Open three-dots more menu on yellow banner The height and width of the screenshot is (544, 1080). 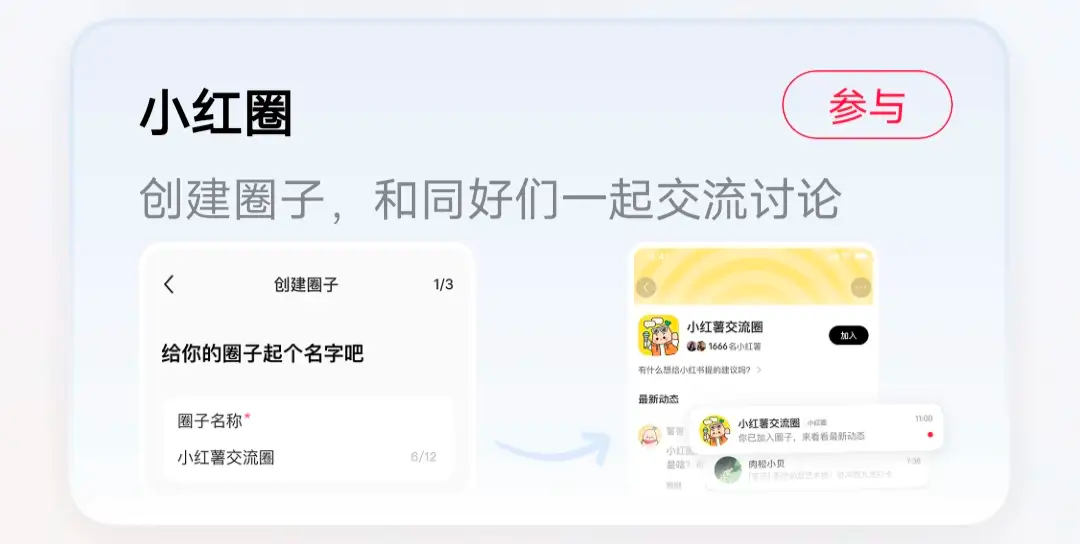(860, 287)
